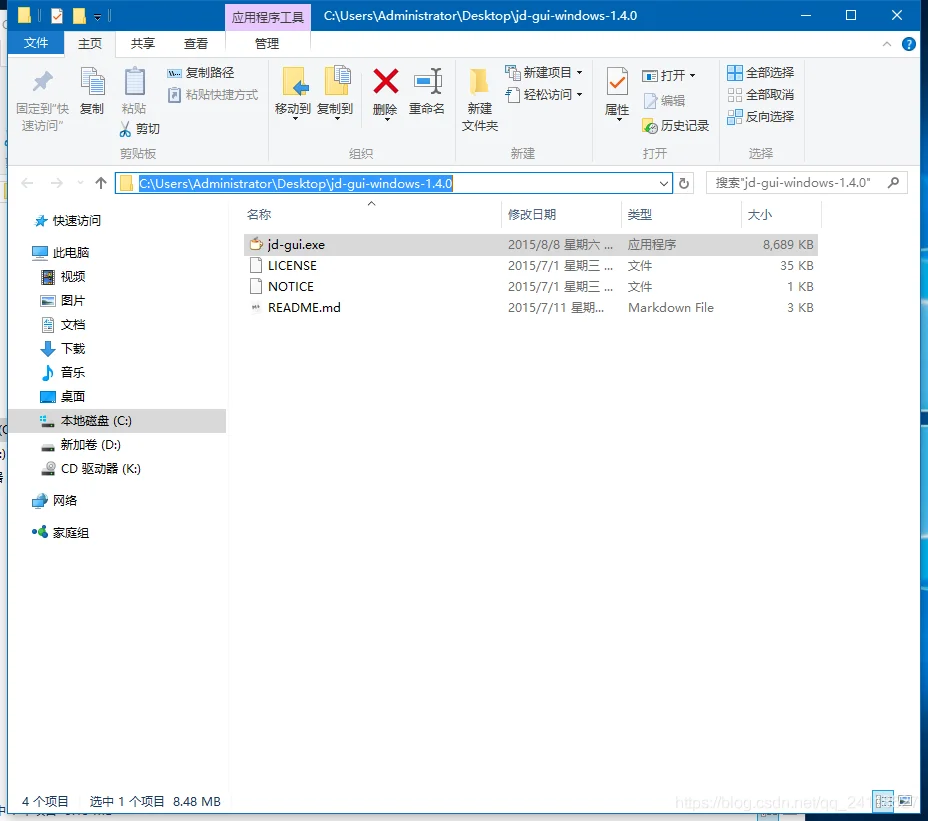
Task: Go up one folder level
Action: pos(101,183)
